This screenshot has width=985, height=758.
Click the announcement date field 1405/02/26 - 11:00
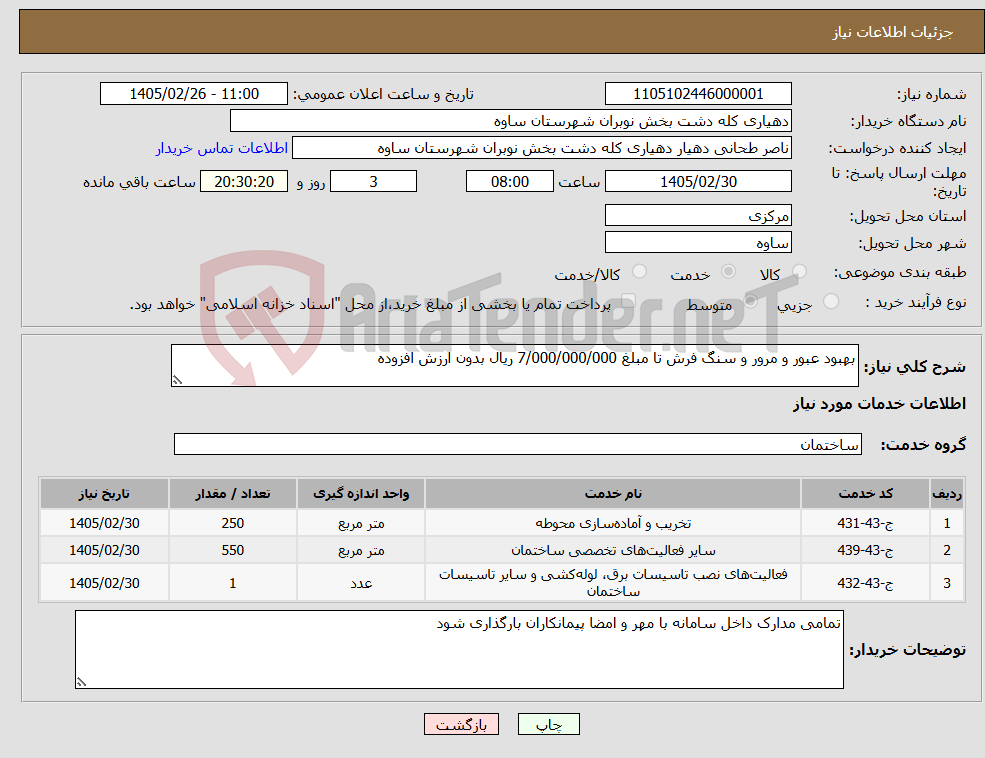pos(193,94)
